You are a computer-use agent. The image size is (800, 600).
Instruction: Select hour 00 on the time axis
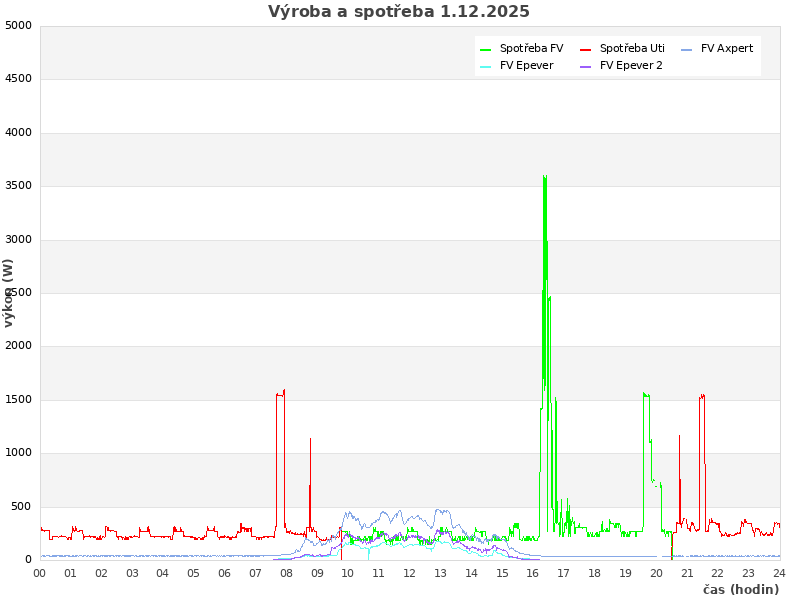[x=40, y=573]
